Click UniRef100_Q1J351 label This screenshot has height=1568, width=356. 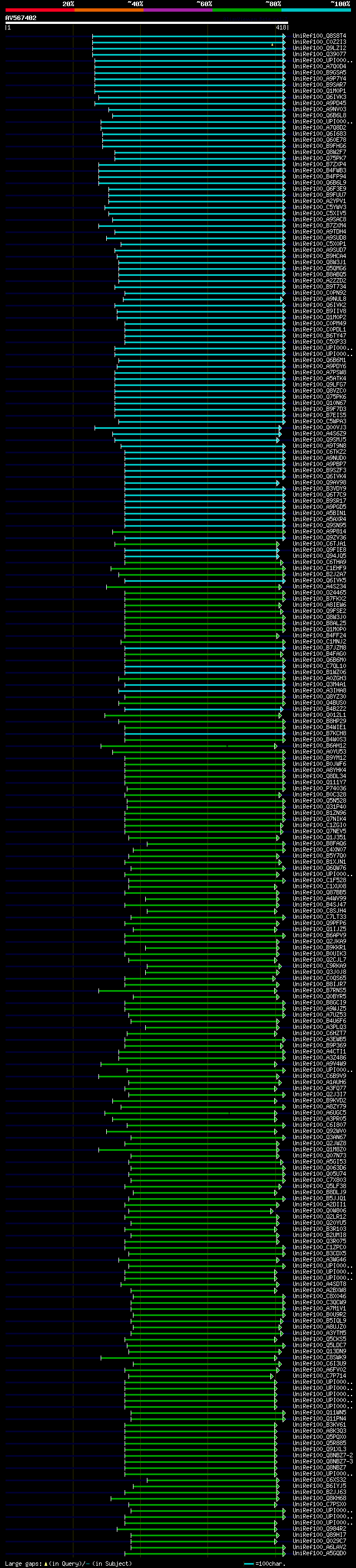pyautogui.click(x=319, y=838)
